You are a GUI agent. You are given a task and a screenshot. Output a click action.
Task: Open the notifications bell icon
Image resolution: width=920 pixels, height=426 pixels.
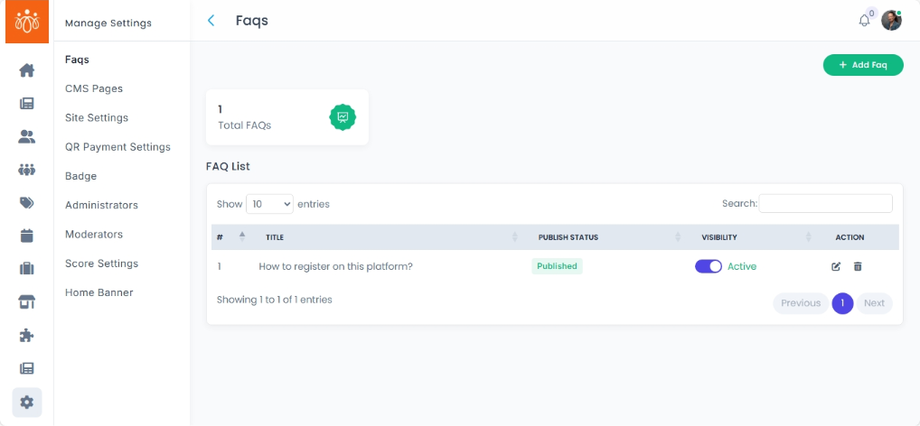(x=864, y=21)
